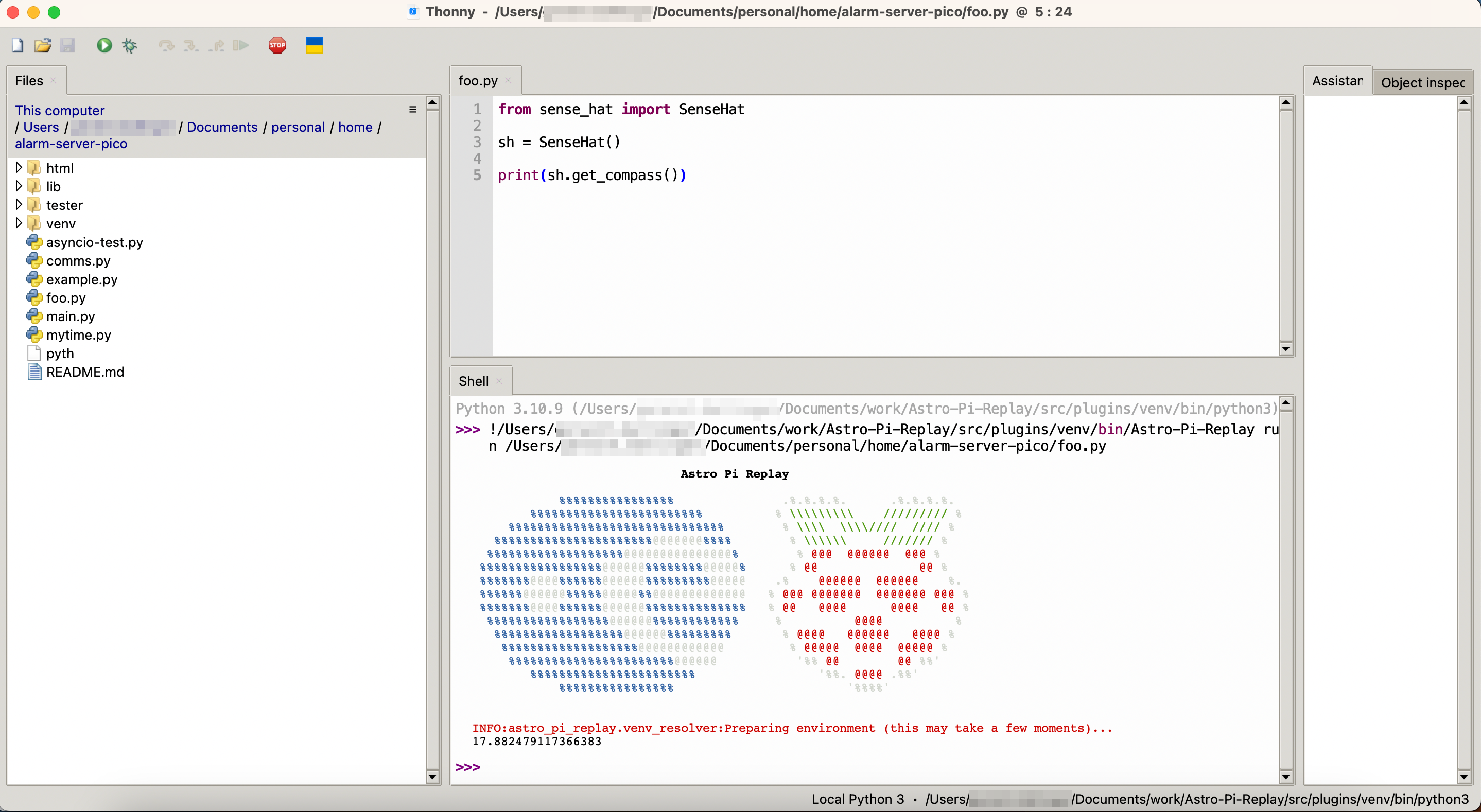Navigate to Documents in the path breadcrumb
Viewport: 1481px width, 812px height.
(x=222, y=127)
